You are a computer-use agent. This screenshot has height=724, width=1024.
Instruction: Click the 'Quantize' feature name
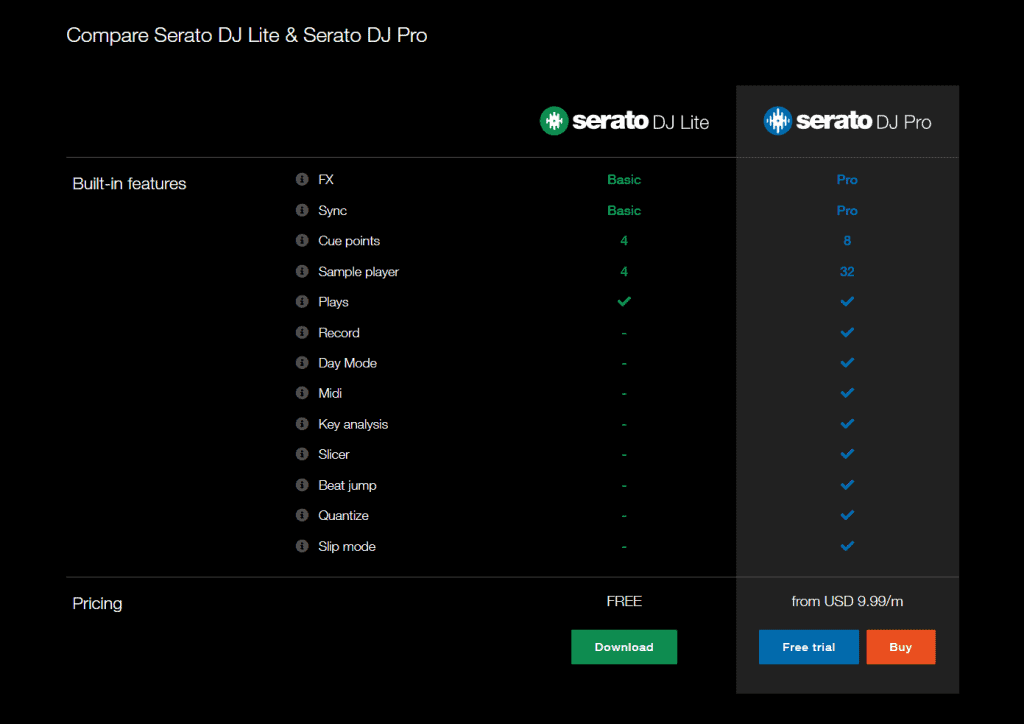pyautogui.click(x=344, y=516)
